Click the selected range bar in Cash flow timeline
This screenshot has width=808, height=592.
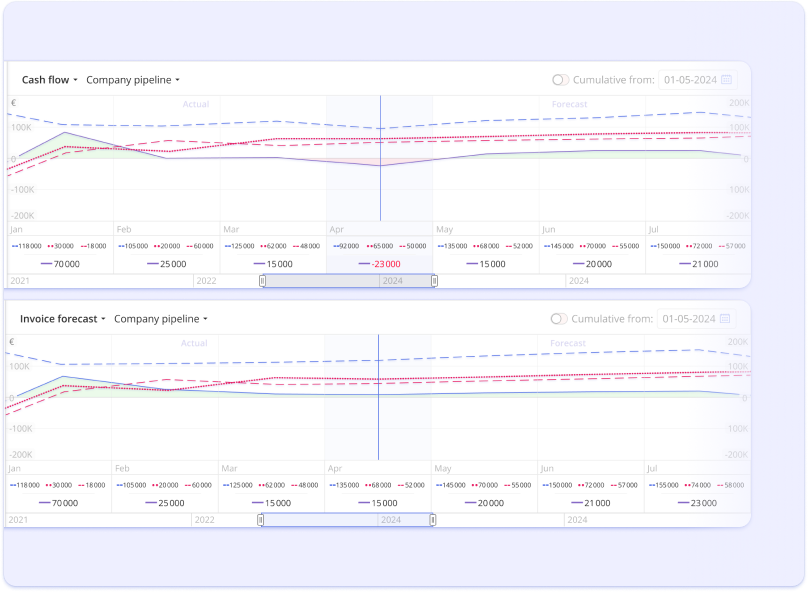348,281
